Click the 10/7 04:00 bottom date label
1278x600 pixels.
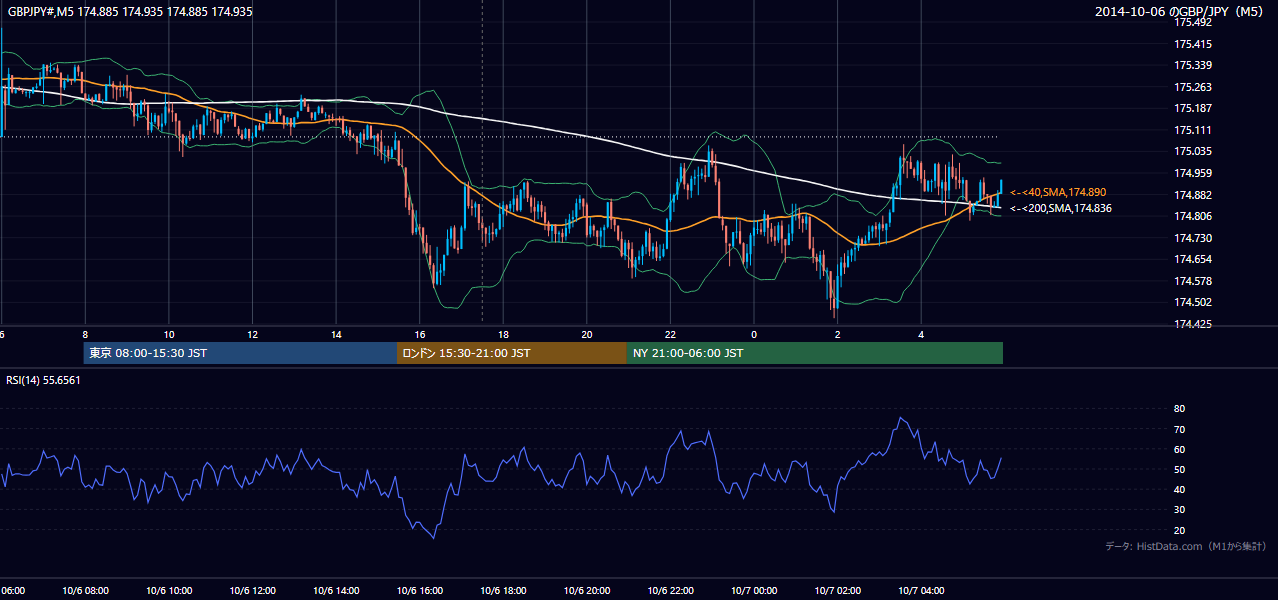pyautogui.click(x=921, y=591)
